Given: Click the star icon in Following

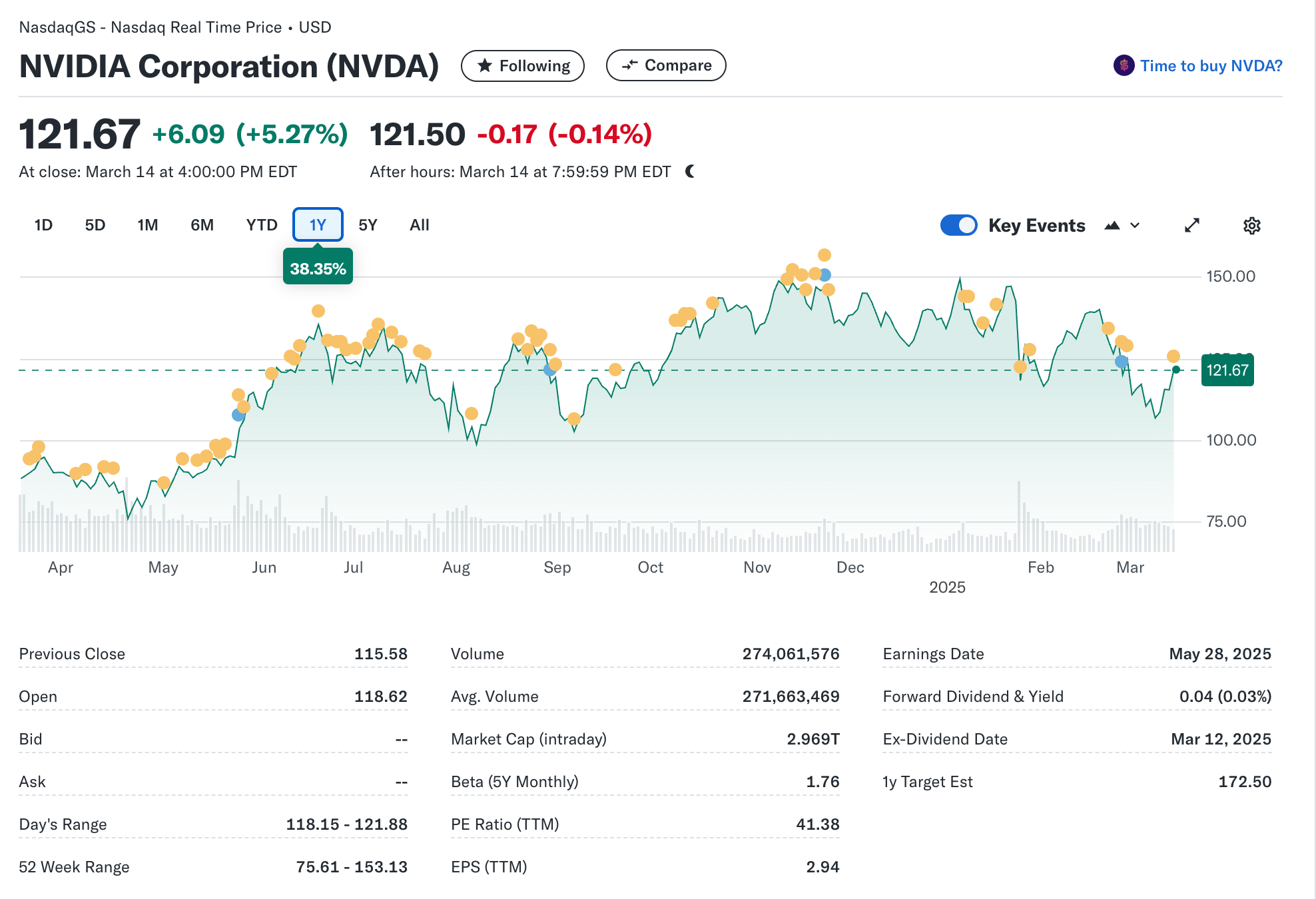Looking at the screenshot, I should [485, 66].
